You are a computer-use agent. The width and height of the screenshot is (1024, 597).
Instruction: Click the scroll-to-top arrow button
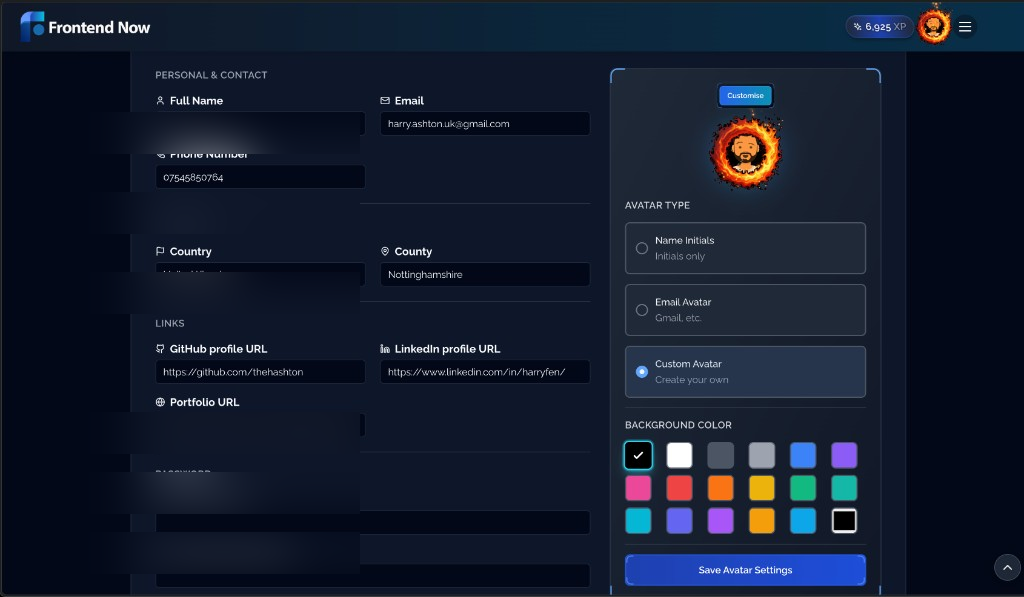[x=1007, y=568]
